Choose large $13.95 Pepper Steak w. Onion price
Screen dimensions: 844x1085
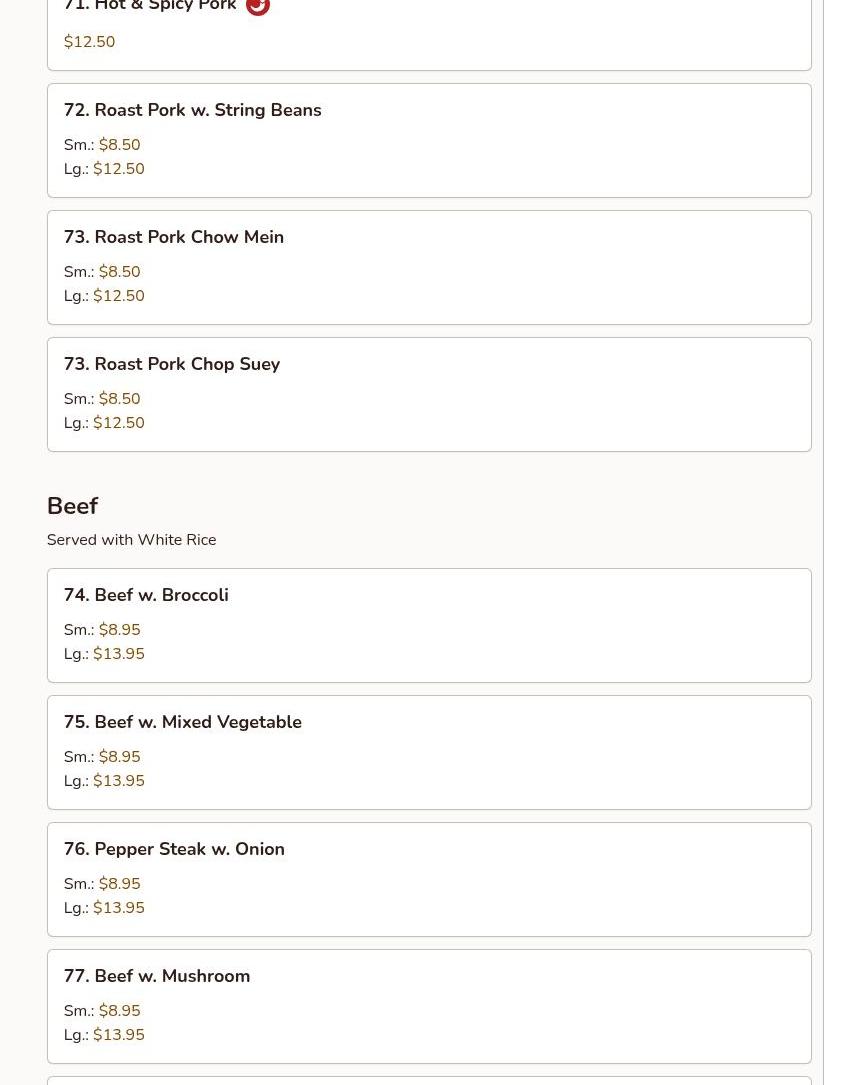pyautogui.click(x=118, y=908)
